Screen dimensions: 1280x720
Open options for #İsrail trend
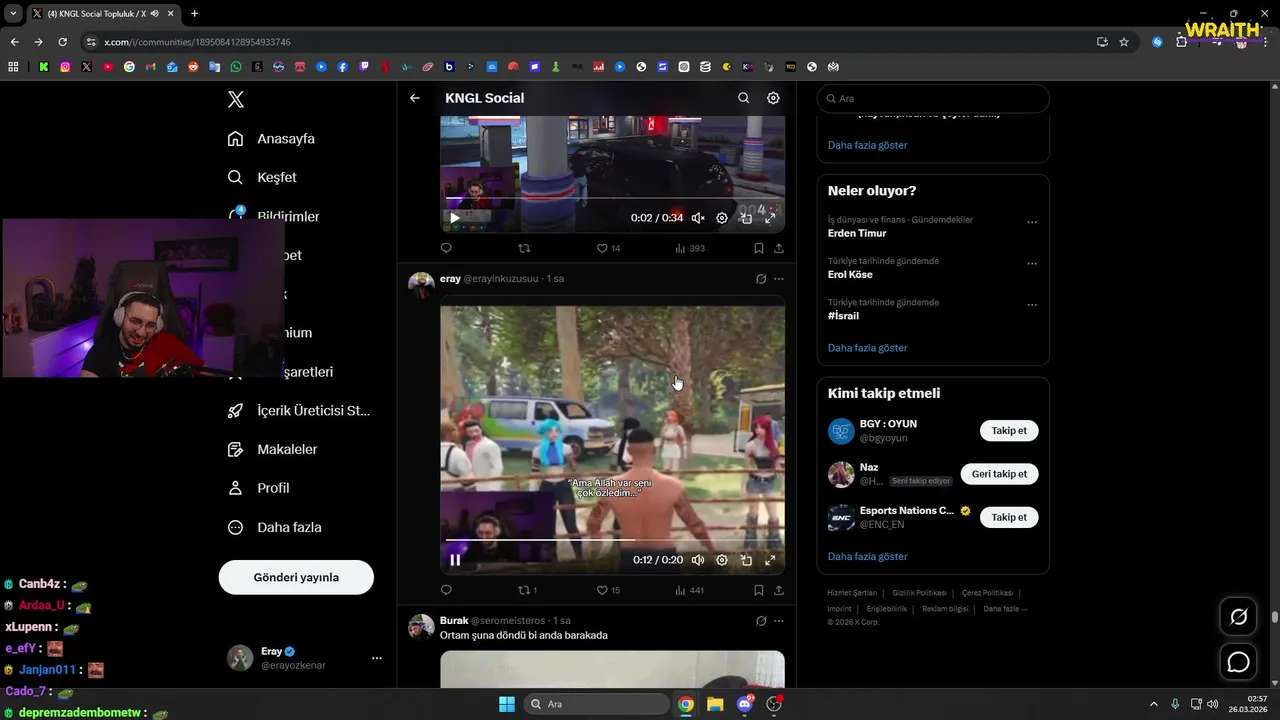point(1032,305)
